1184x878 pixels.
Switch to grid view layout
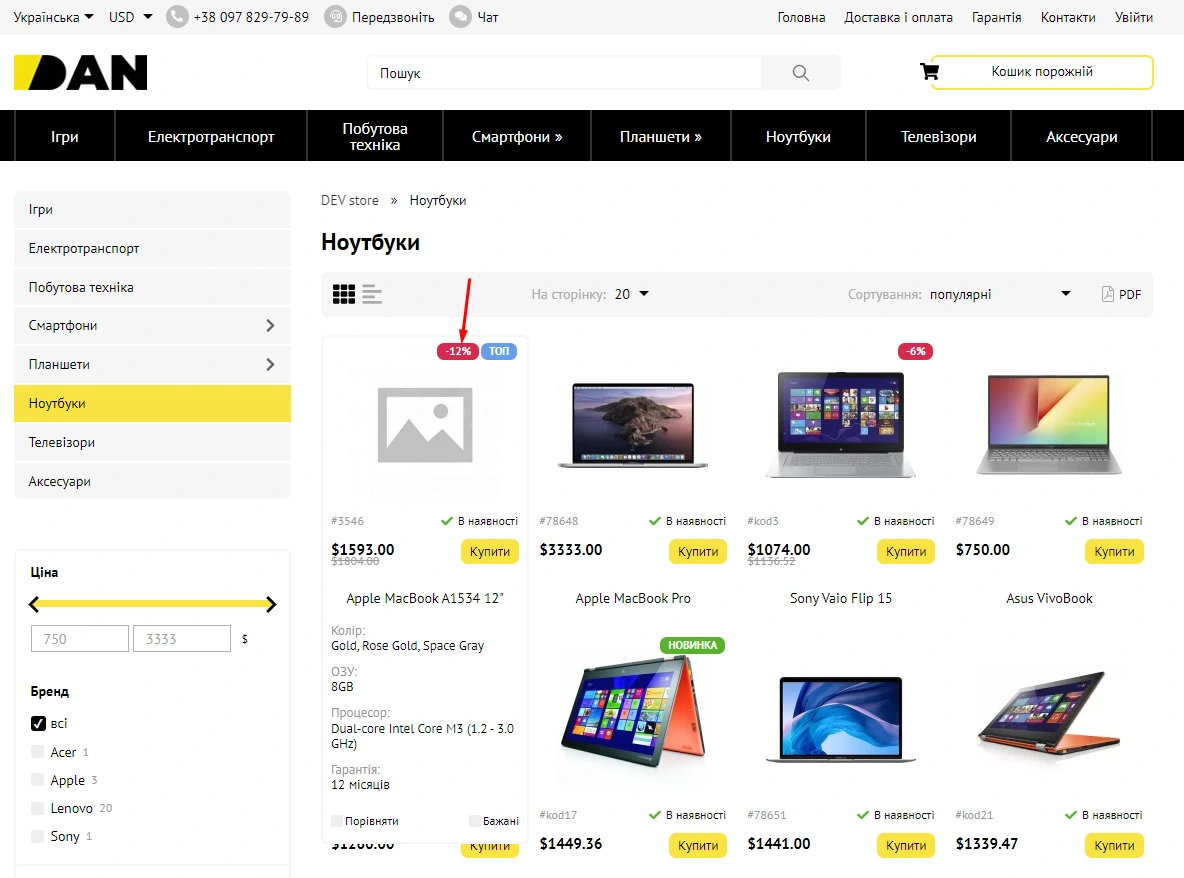(344, 294)
